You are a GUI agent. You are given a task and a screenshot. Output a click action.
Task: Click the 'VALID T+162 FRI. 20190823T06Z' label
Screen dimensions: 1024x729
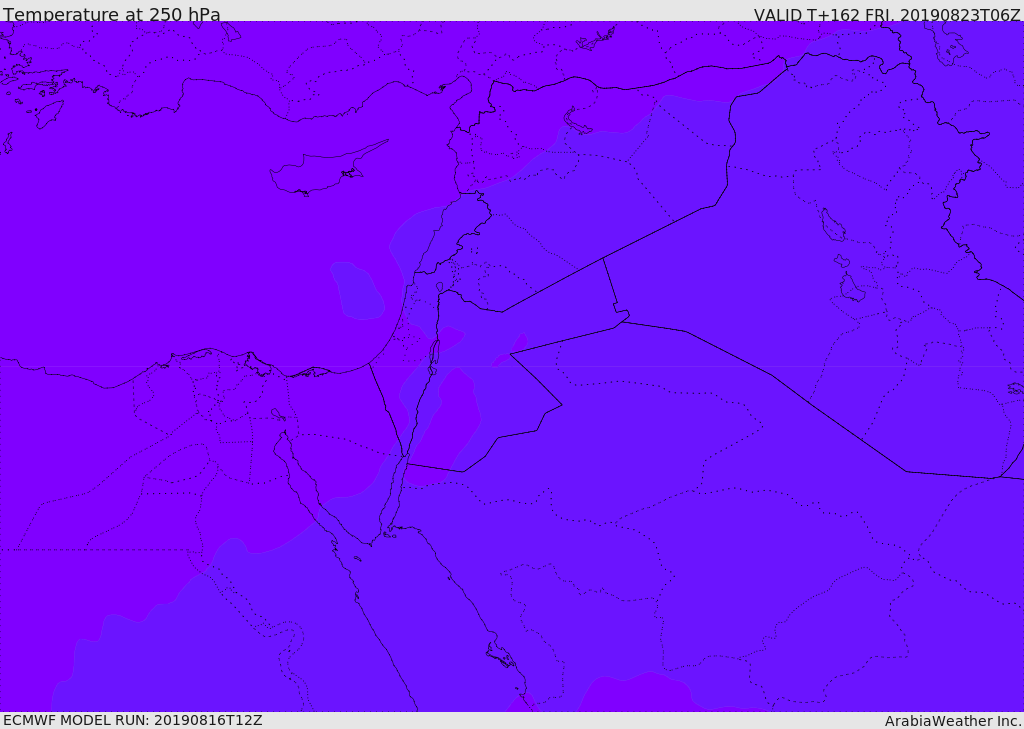coord(887,14)
